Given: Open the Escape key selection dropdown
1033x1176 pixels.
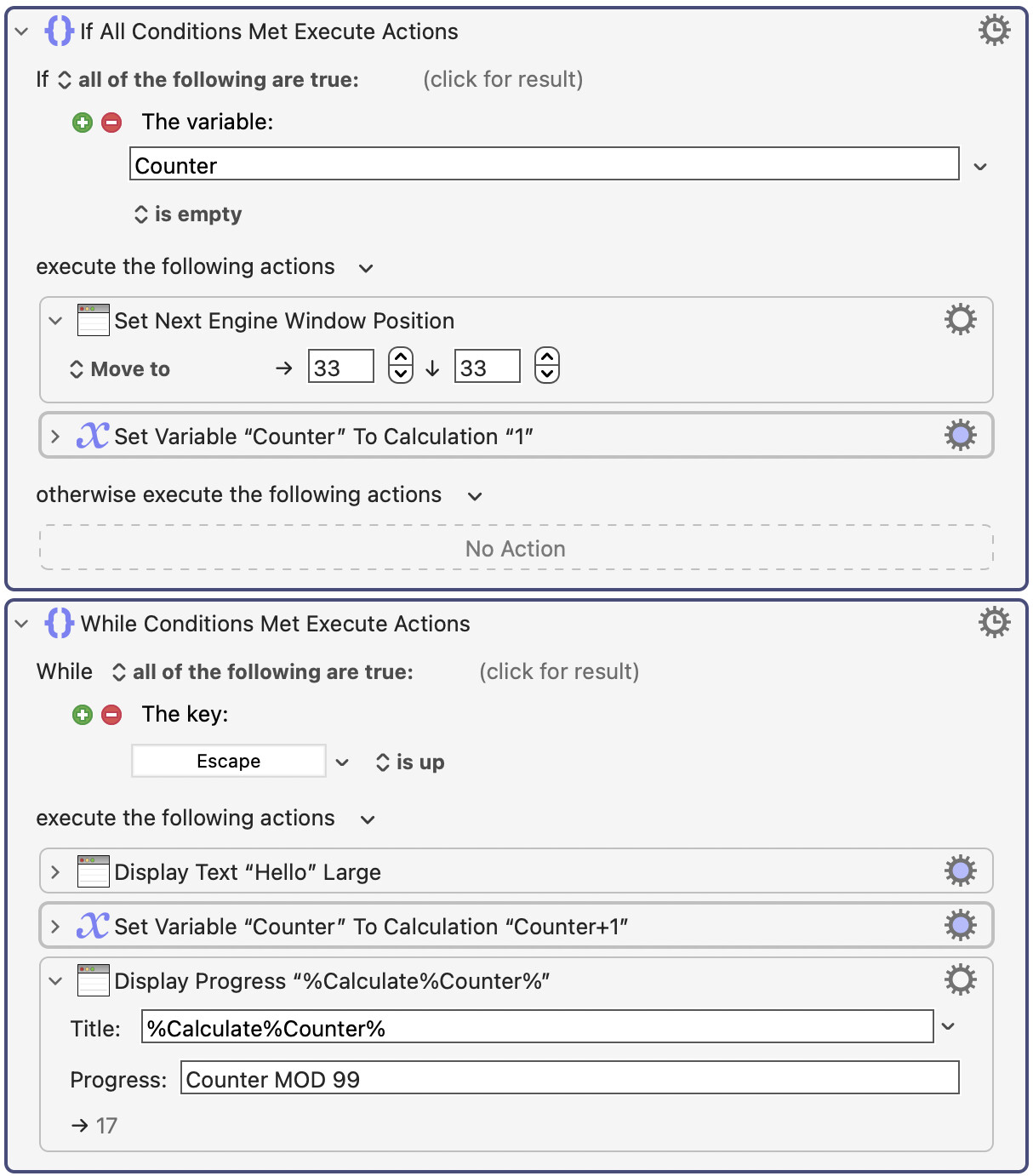Looking at the screenshot, I should pyautogui.click(x=342, y=762).
